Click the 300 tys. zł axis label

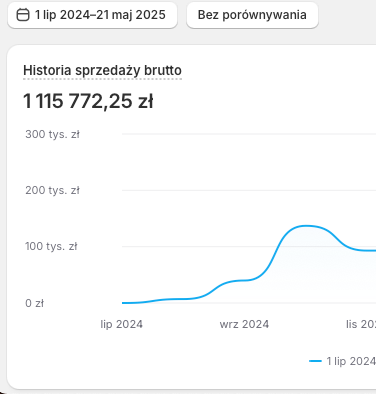point(52,134)
